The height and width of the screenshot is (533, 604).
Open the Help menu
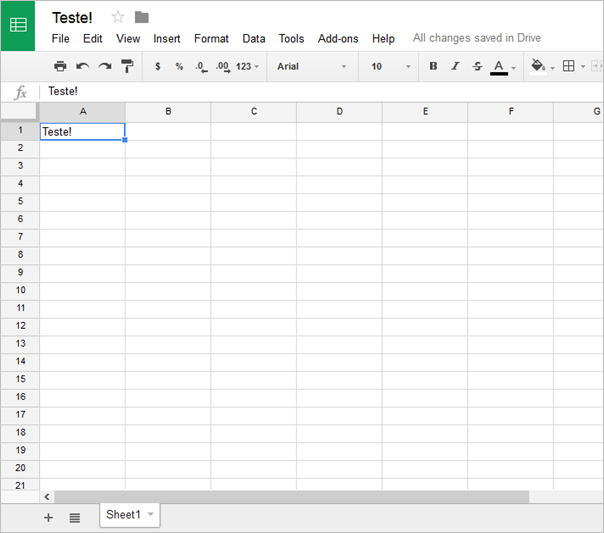[x=383, y=39]
